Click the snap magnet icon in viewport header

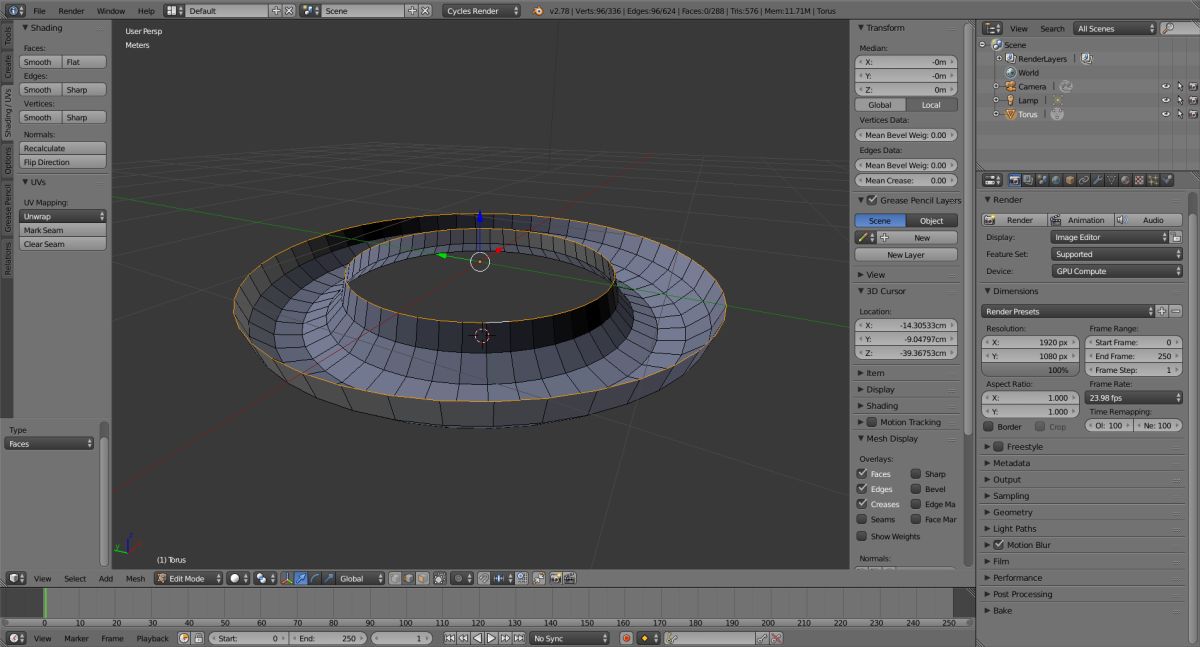click(484, 578)
